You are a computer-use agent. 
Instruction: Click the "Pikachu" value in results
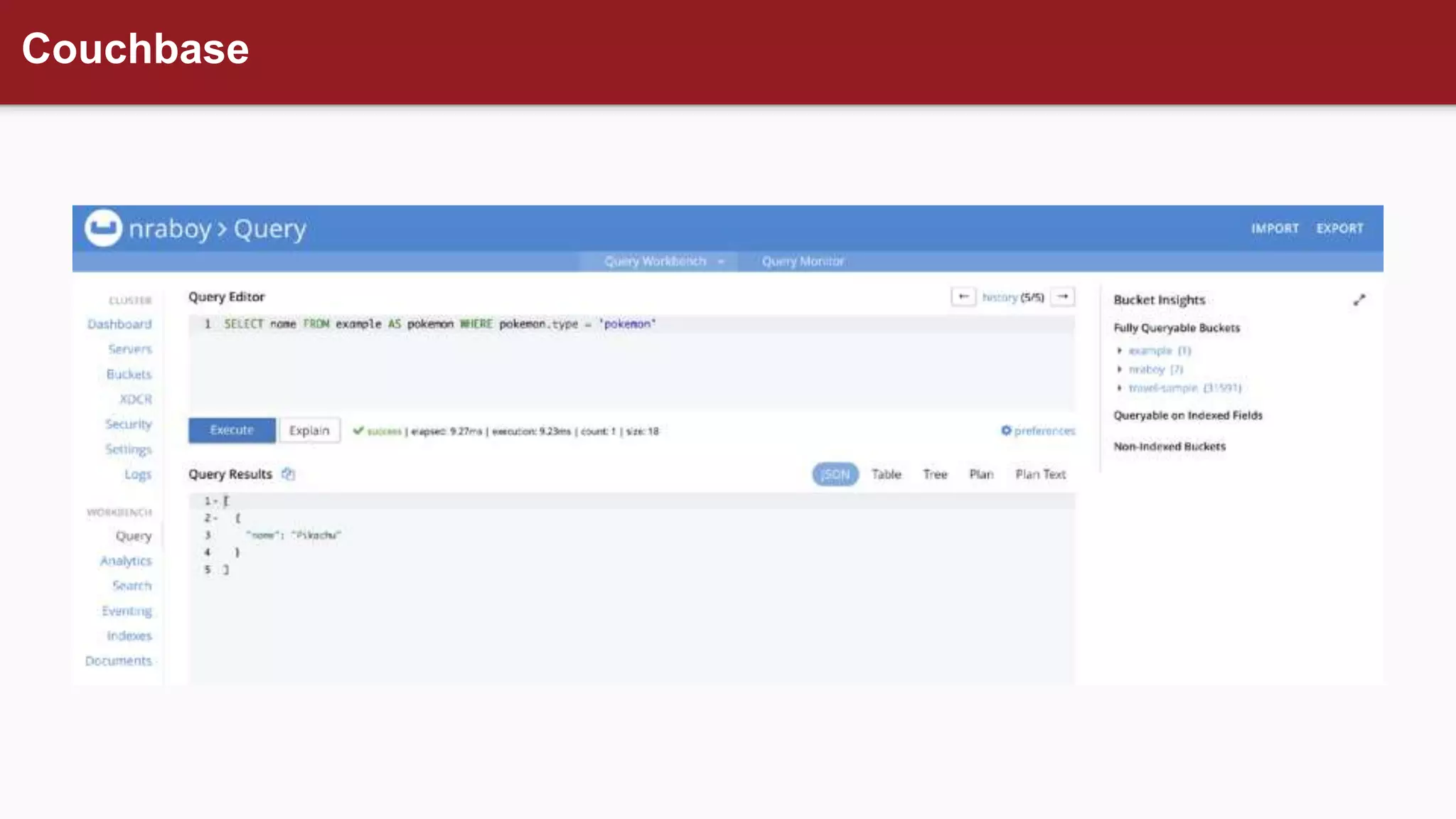point(316,535)
